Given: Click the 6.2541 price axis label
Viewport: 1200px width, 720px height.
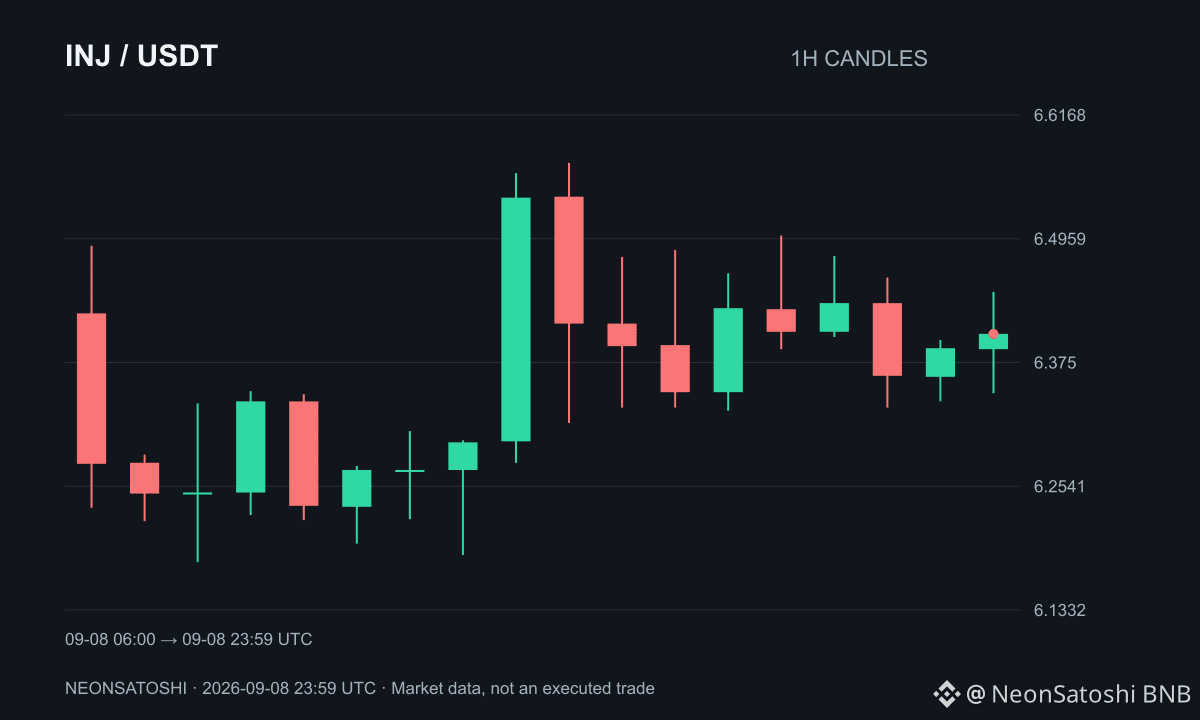Looking at the screenshot, I should (1059, 486).
